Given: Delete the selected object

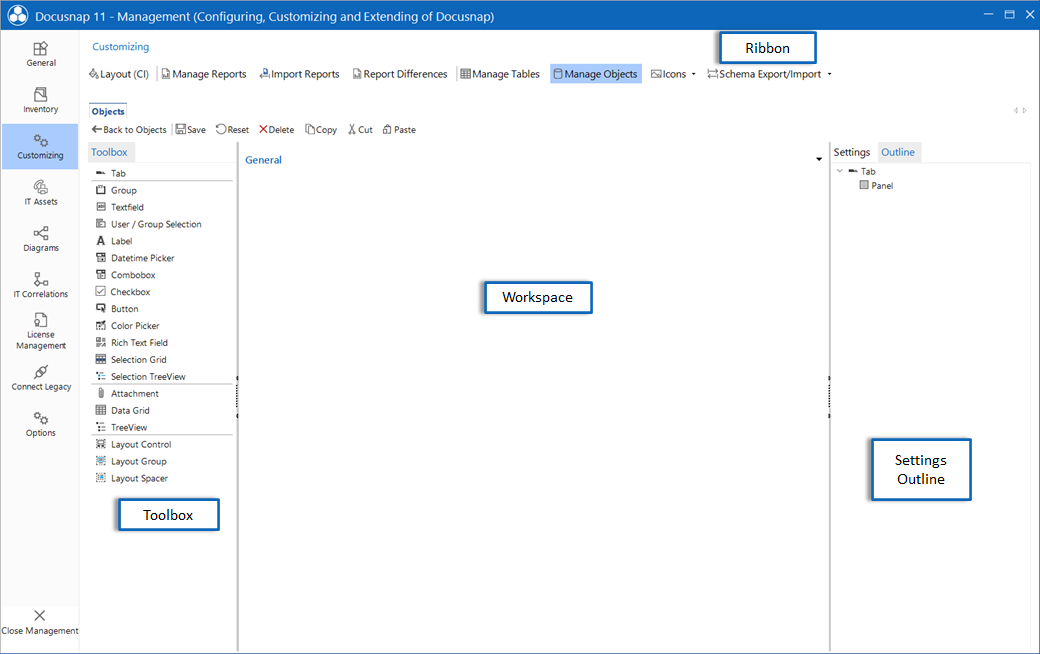Looking at the screenshot, I should point(276,129).
